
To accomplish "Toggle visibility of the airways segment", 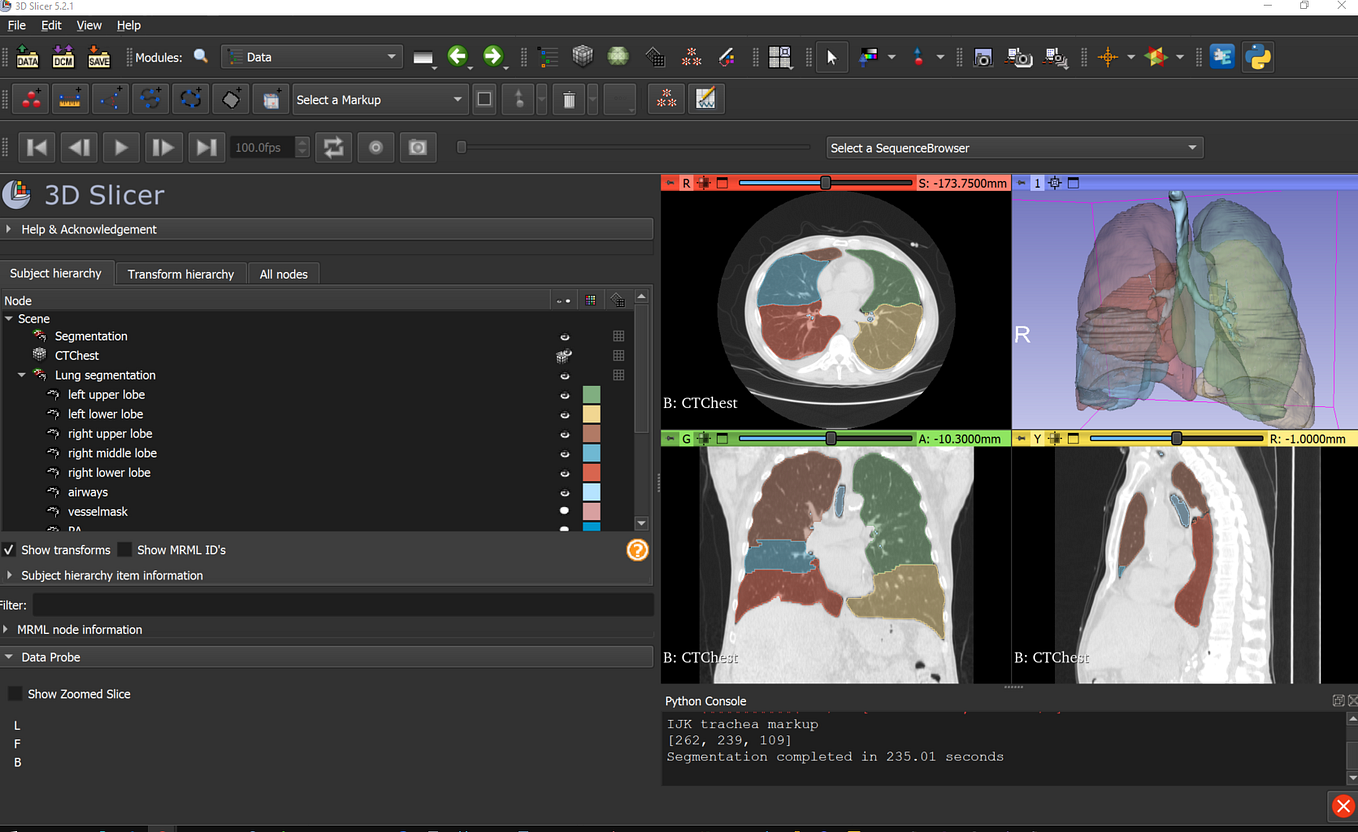I will tap(564, 491).
